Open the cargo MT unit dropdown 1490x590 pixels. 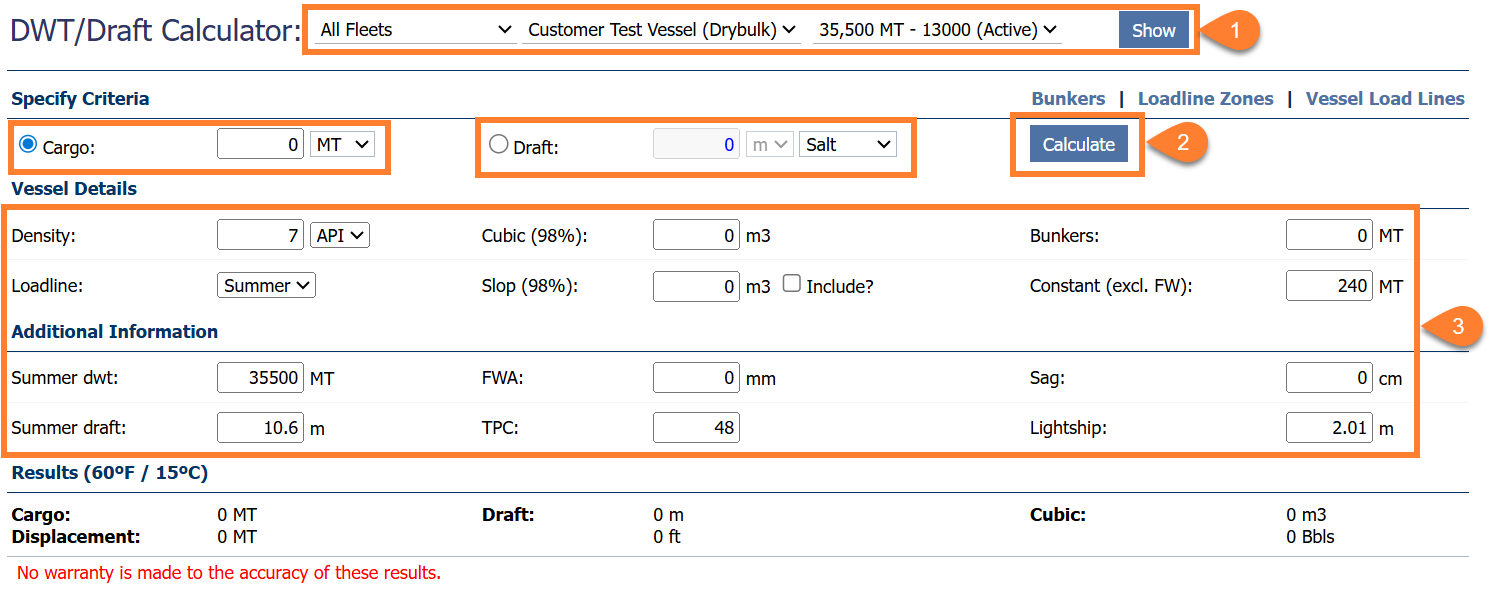[342, 145]
